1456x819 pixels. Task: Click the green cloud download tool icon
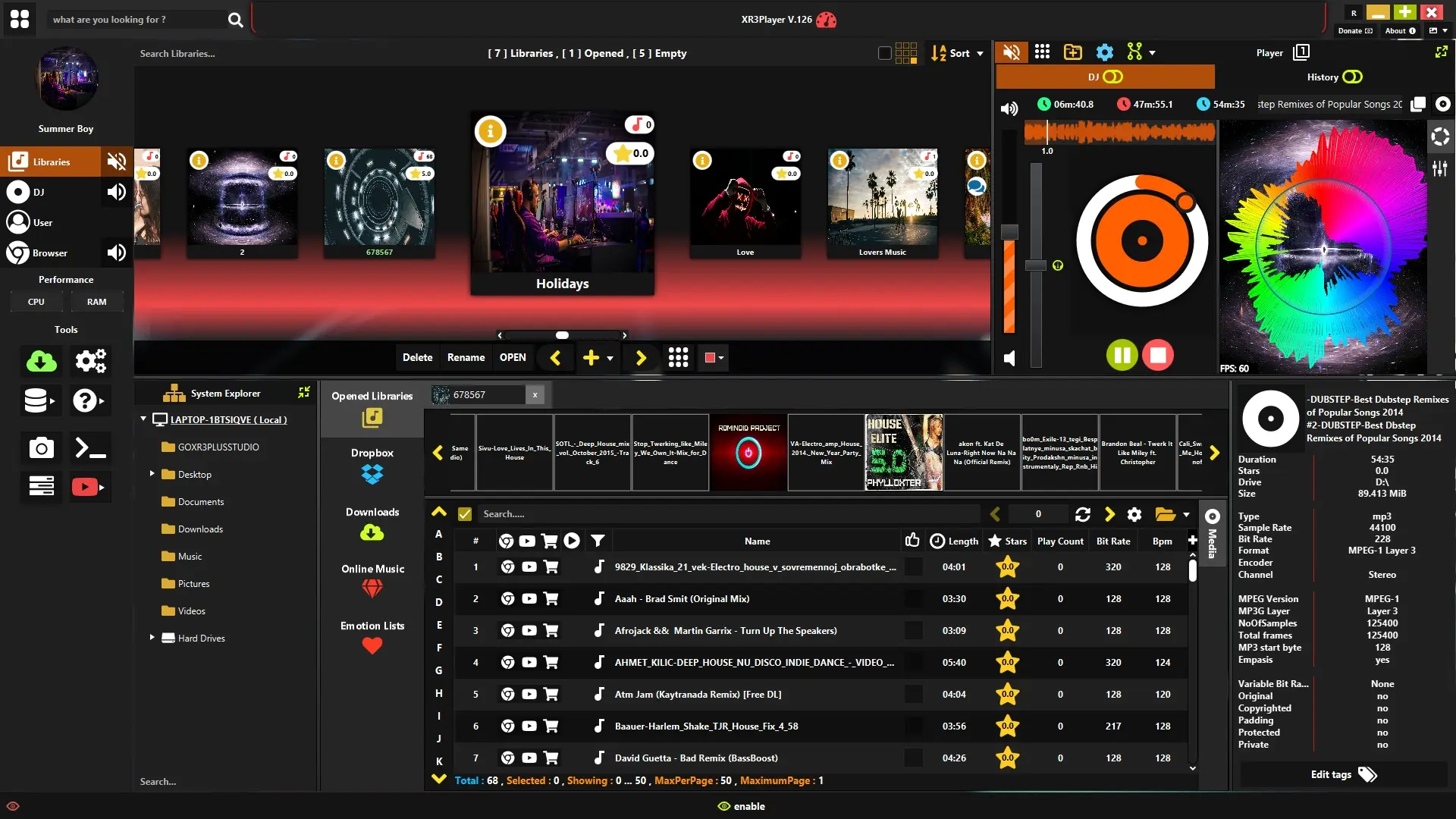41,362
